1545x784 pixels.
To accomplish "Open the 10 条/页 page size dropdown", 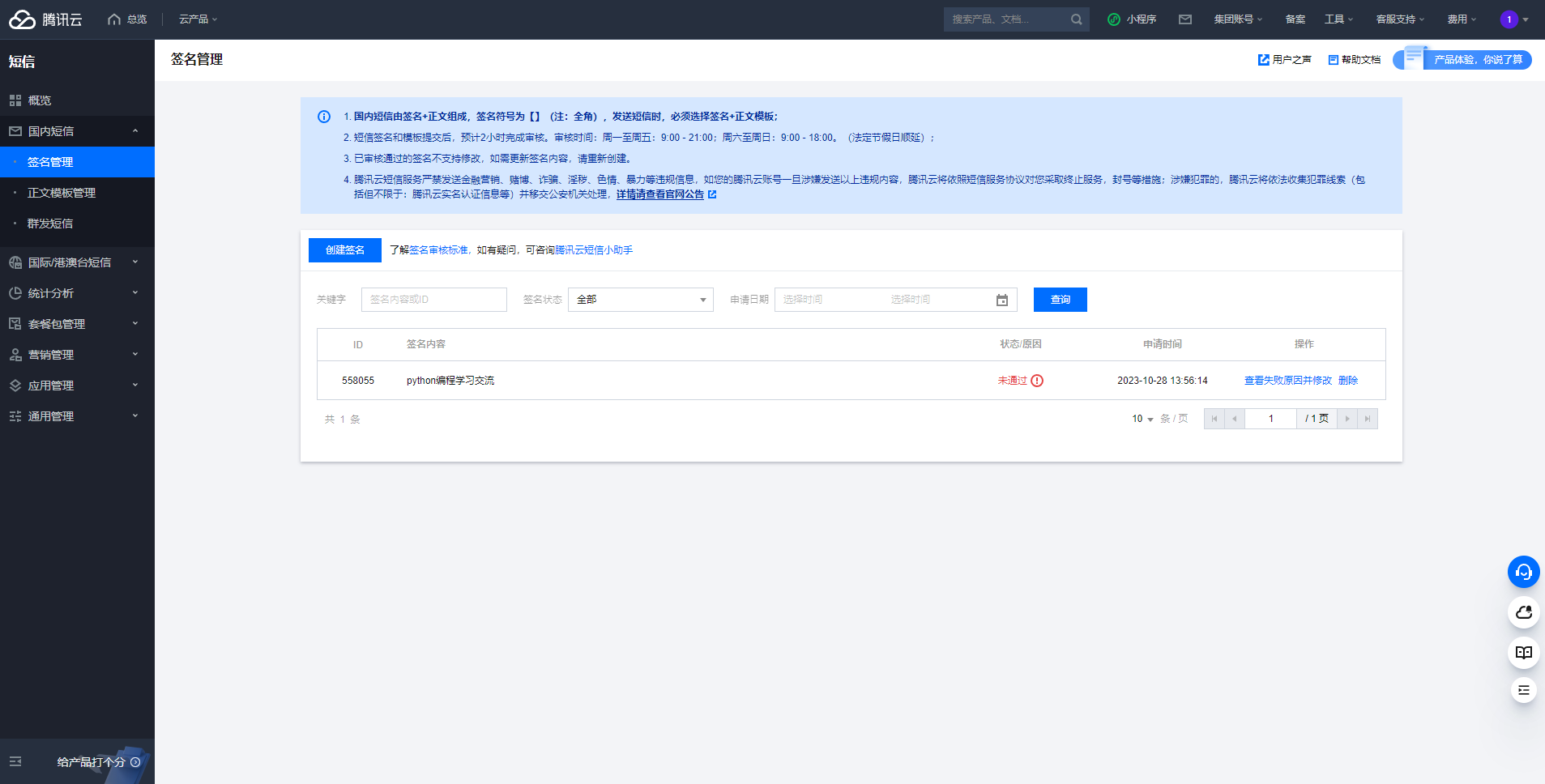I will [1142, 419].
